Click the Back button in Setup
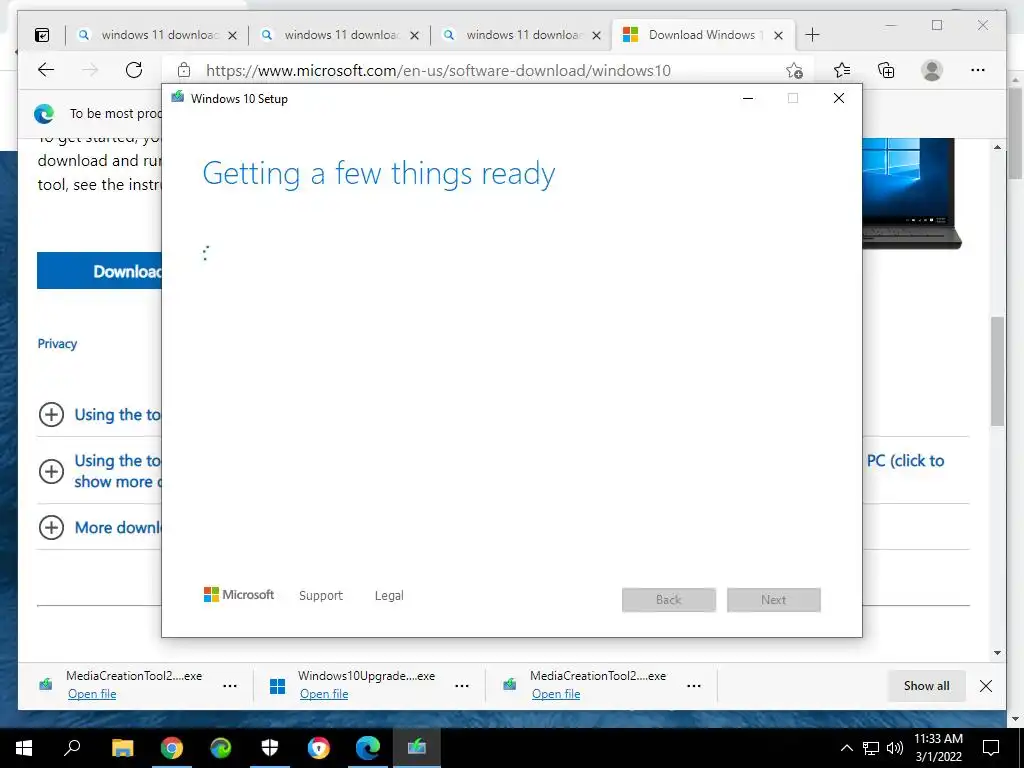The image size is (1024, 768). tap(669, 600)
